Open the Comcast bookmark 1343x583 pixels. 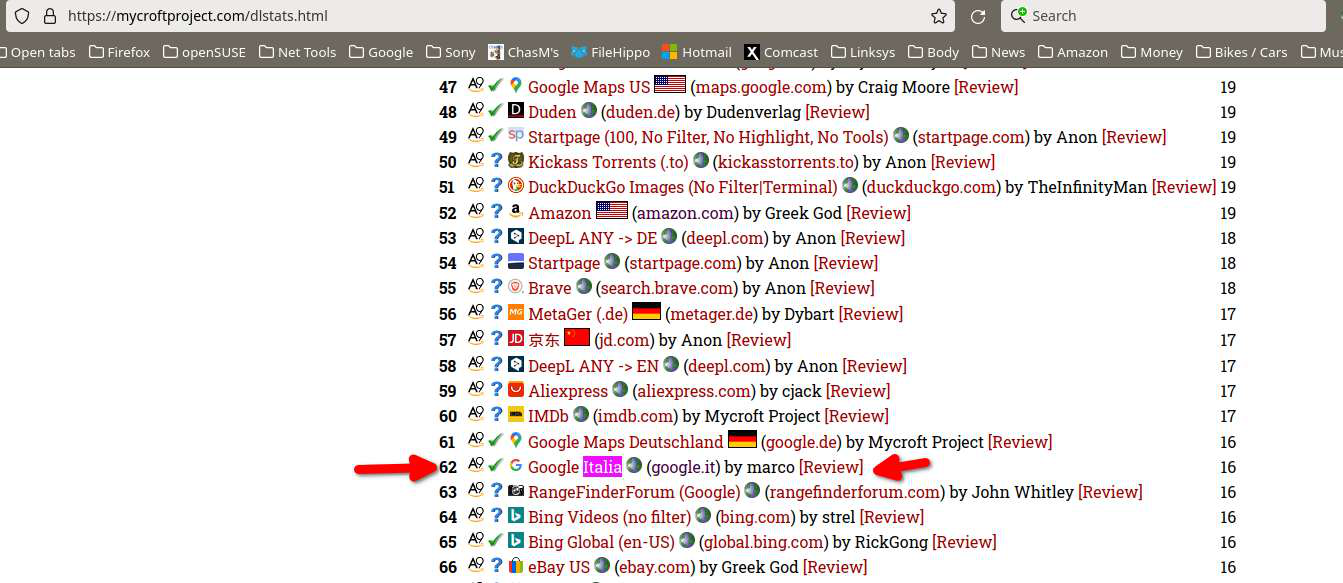click(781, 52)
